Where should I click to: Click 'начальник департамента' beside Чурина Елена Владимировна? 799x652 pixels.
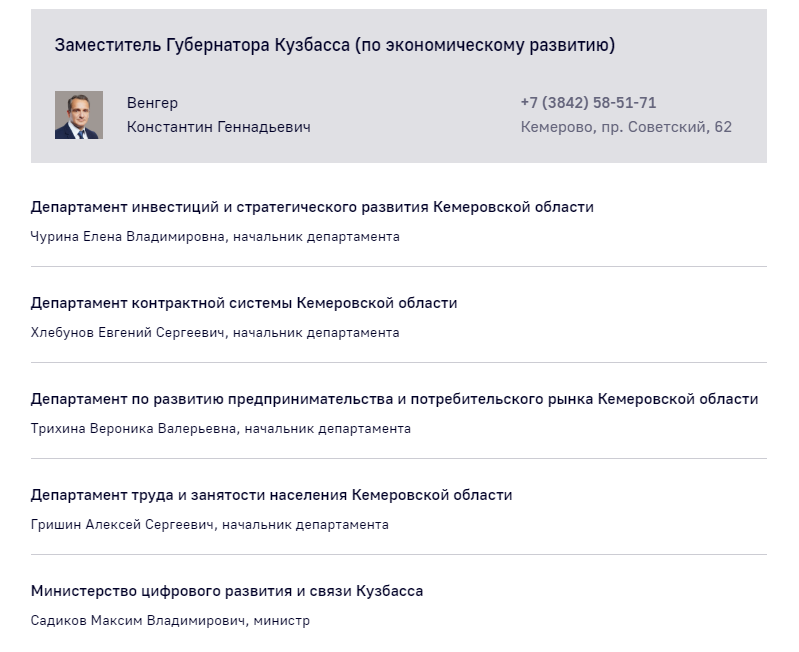(x=316, y=237)
